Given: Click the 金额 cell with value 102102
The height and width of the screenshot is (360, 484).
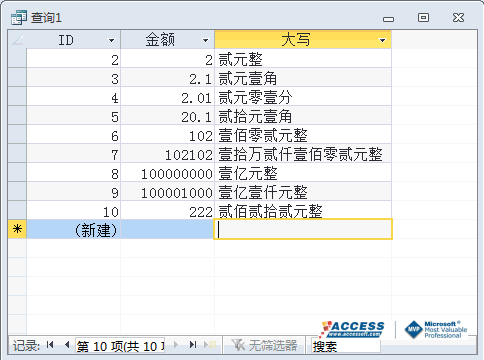Looking at the screenshot, I should pyautogui.click(x=167, y=154).
